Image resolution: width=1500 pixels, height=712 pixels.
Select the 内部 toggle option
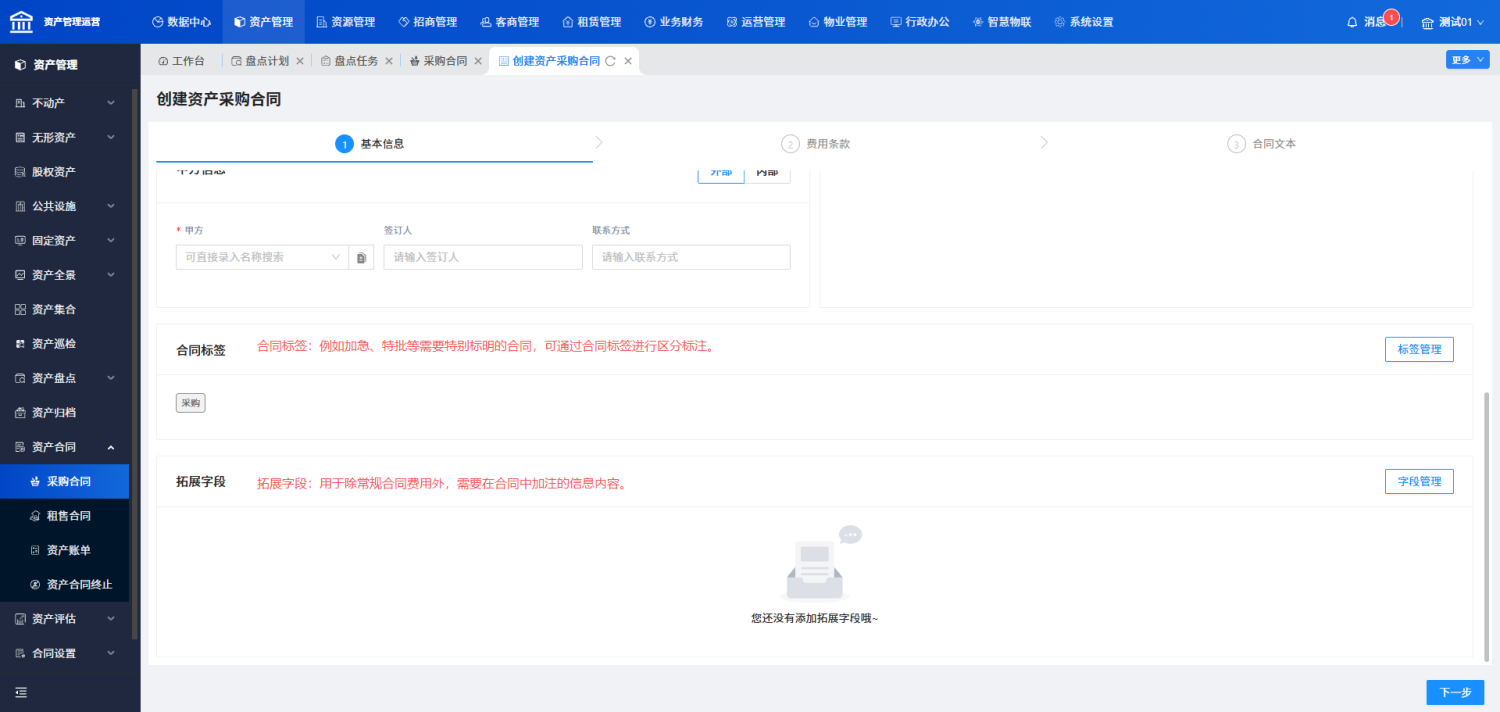point(767,173)
